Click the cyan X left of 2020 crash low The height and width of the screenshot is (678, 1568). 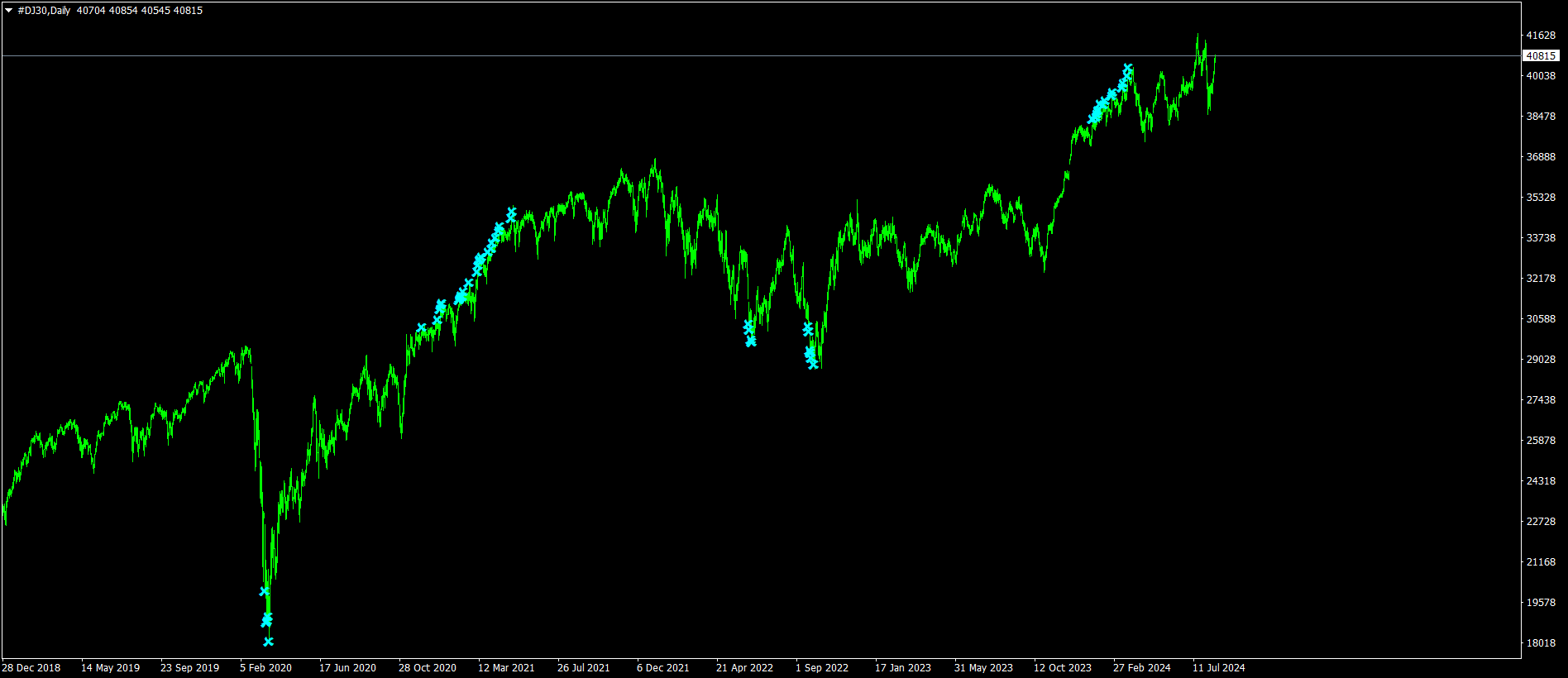click(264, 591)
